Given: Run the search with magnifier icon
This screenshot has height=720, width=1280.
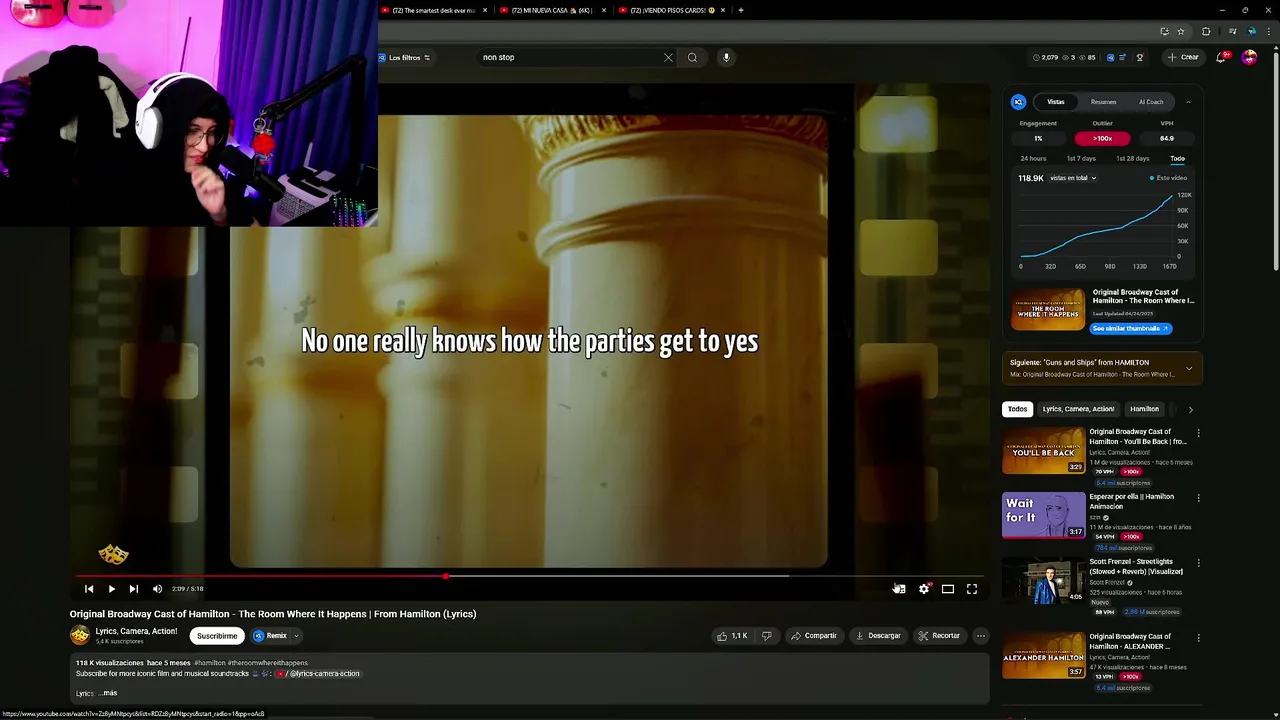Looking at the screenshot, I should click(x=692, y=58).
